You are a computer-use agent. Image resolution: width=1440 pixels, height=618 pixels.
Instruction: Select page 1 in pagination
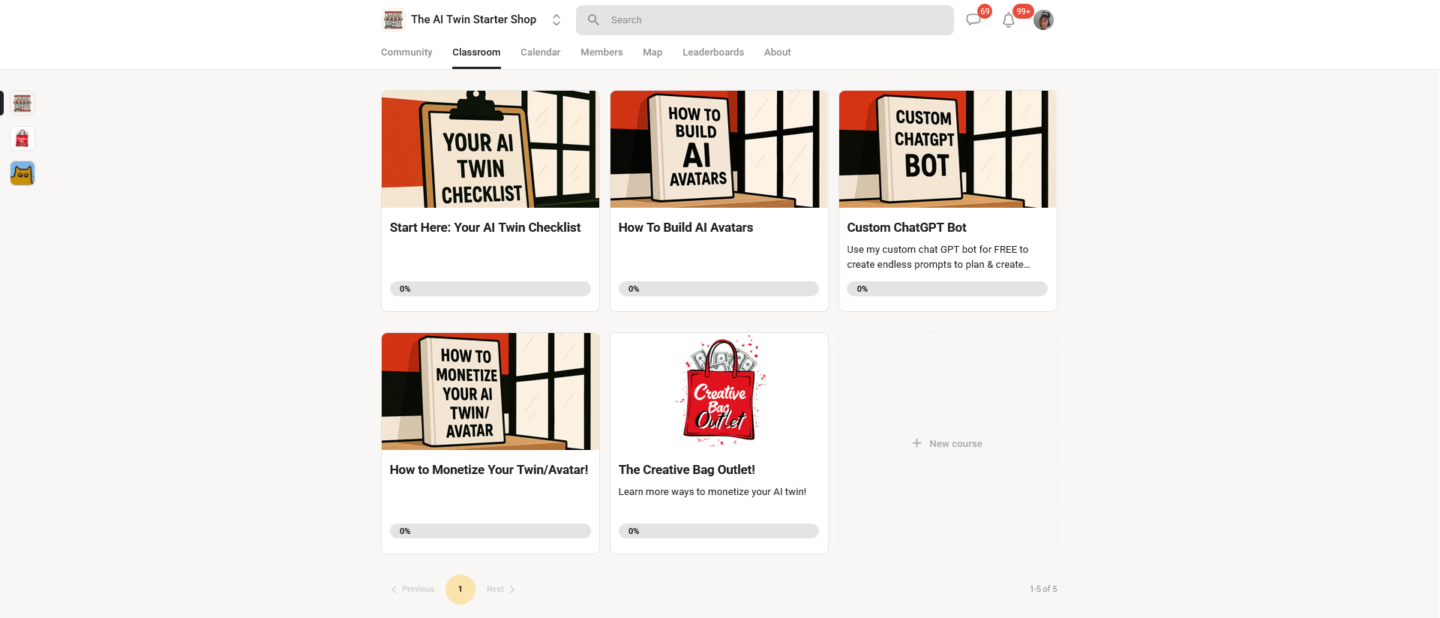pos(460,589)
